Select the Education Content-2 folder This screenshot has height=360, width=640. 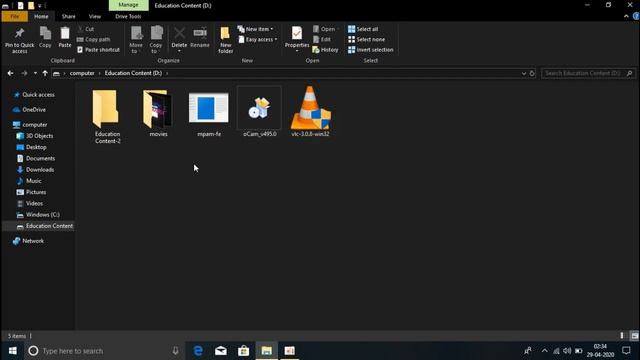coord(107,116)
